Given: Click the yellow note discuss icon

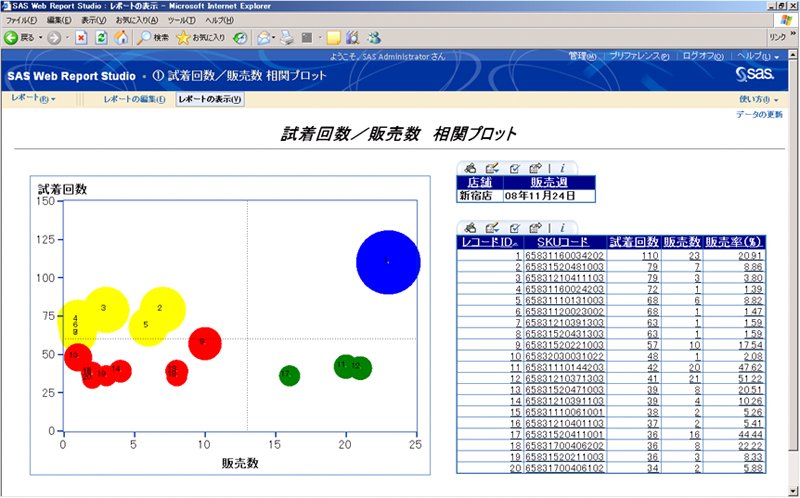Looking at the screenshot, I should 333,38.
